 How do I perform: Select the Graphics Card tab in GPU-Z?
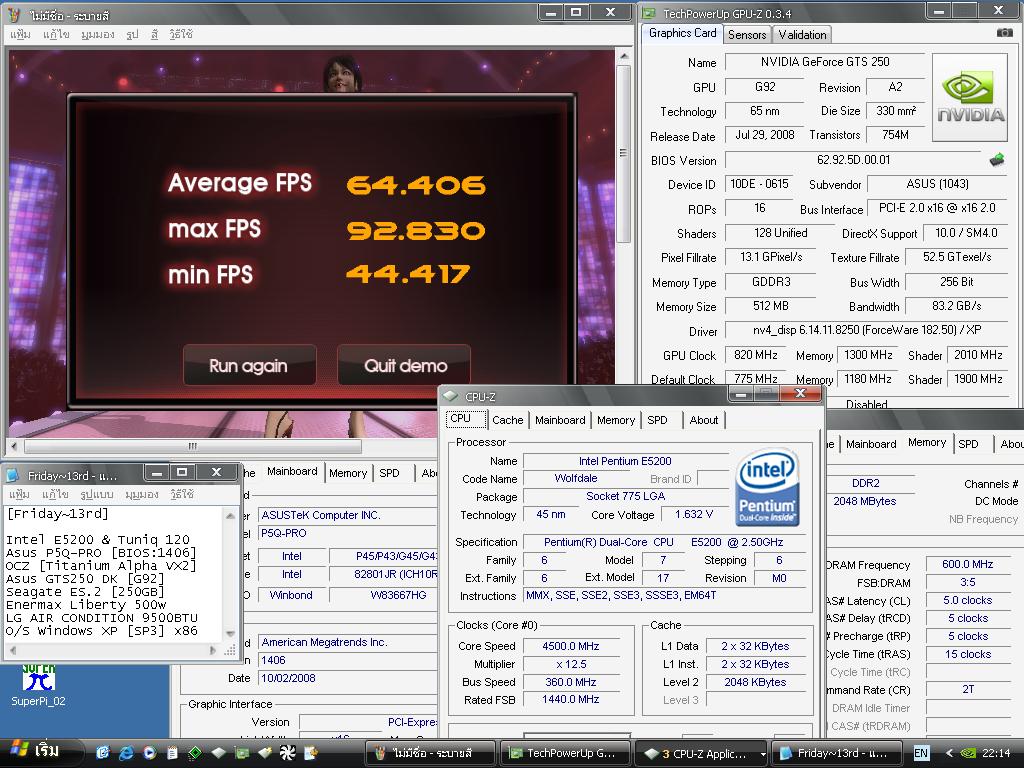click(682, 33)
